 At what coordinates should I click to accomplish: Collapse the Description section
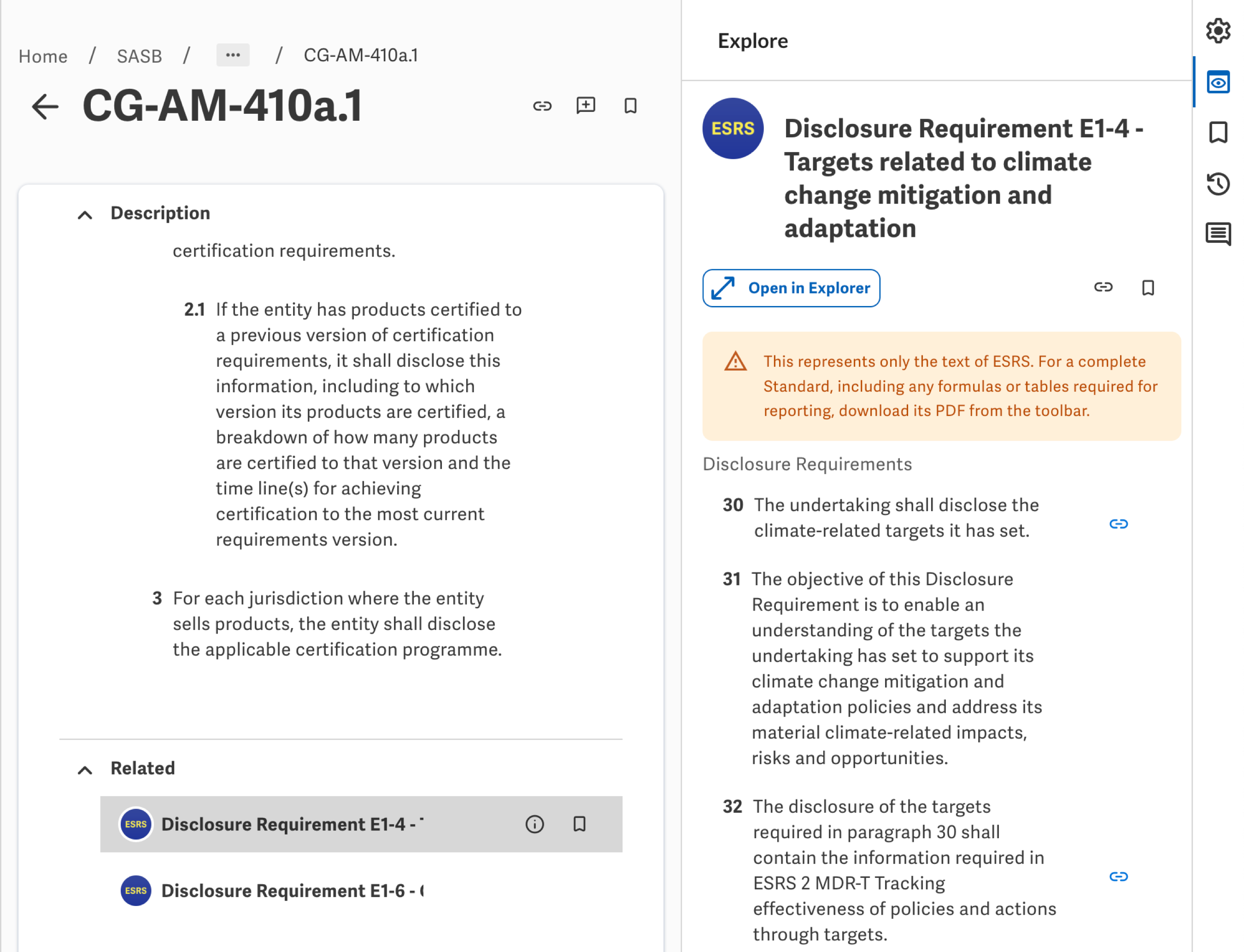[85, 215]
